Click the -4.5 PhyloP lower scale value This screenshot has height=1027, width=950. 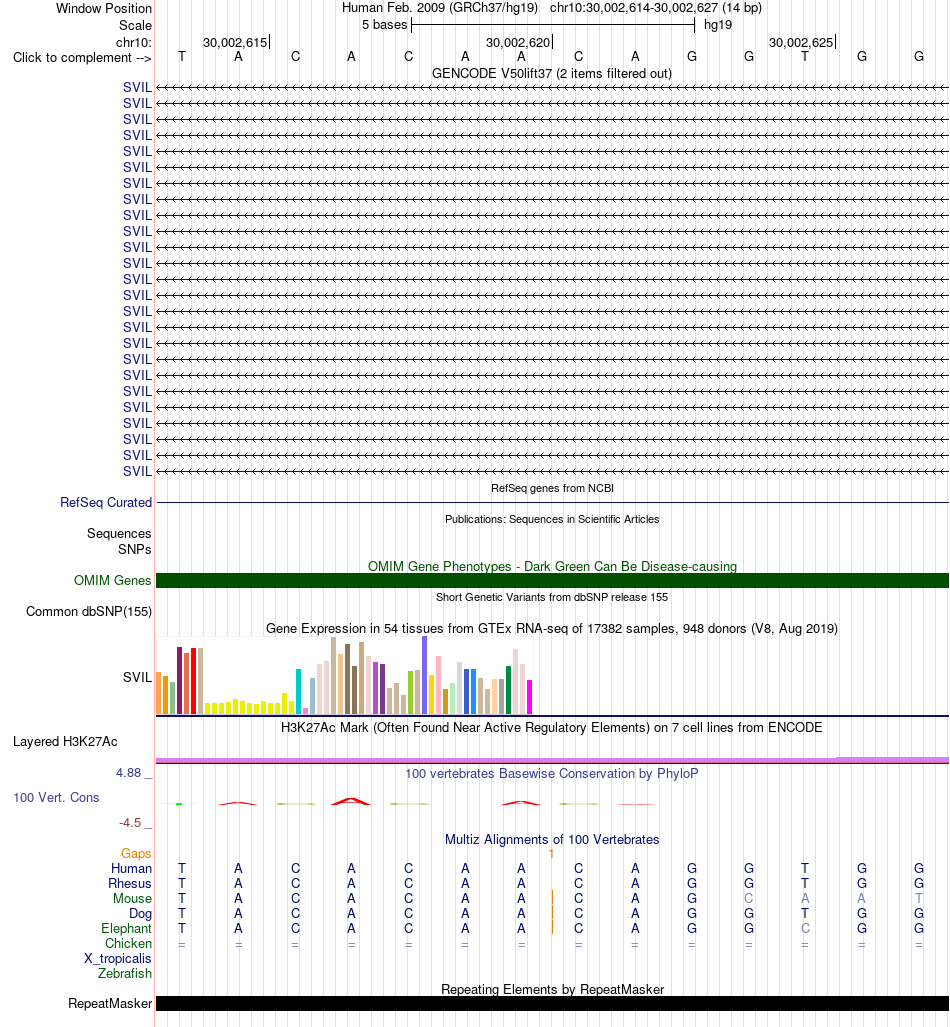(130, 823)
